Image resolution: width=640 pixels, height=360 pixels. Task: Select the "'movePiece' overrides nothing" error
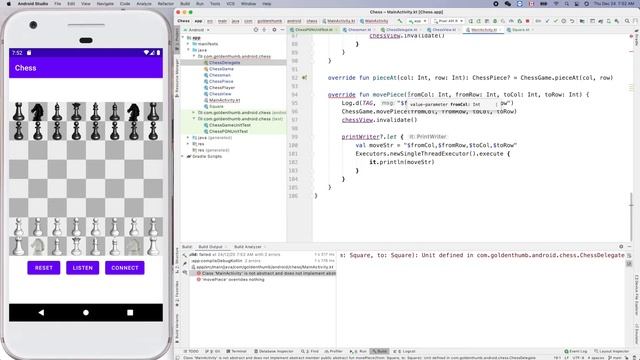[x=233, y=280]
